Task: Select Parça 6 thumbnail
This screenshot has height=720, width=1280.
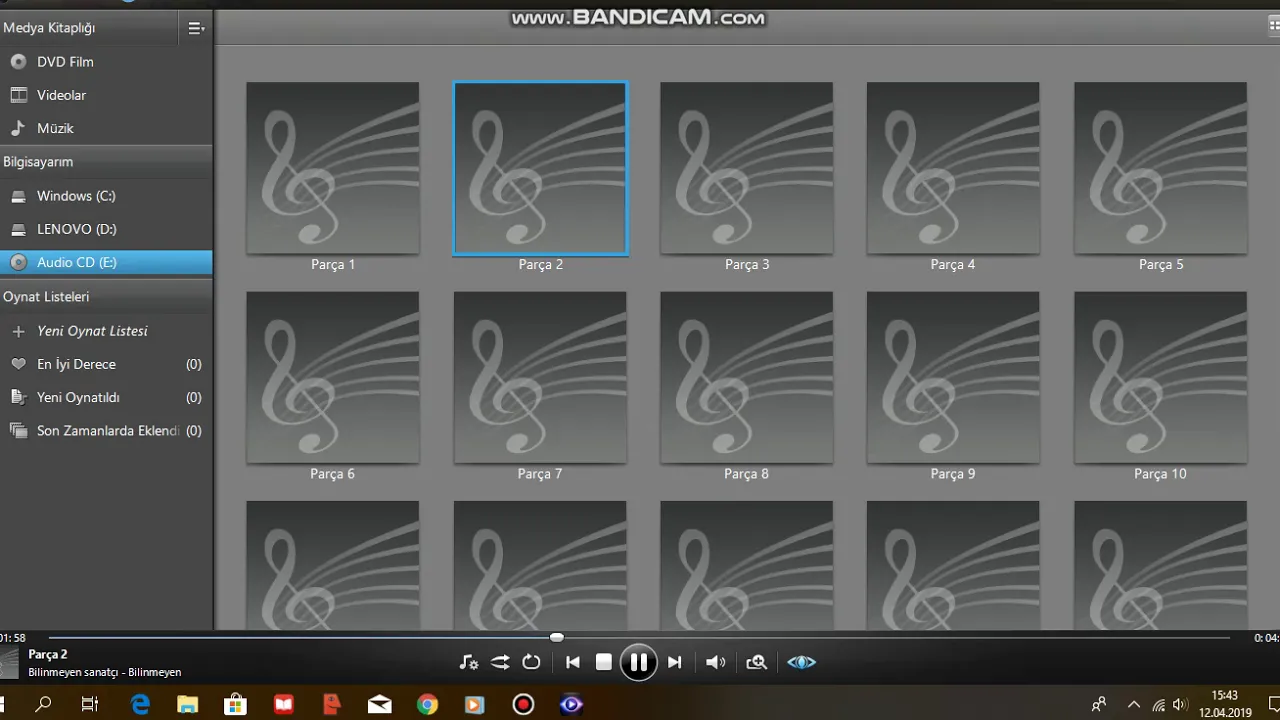Action: click(x=333, y=378)
